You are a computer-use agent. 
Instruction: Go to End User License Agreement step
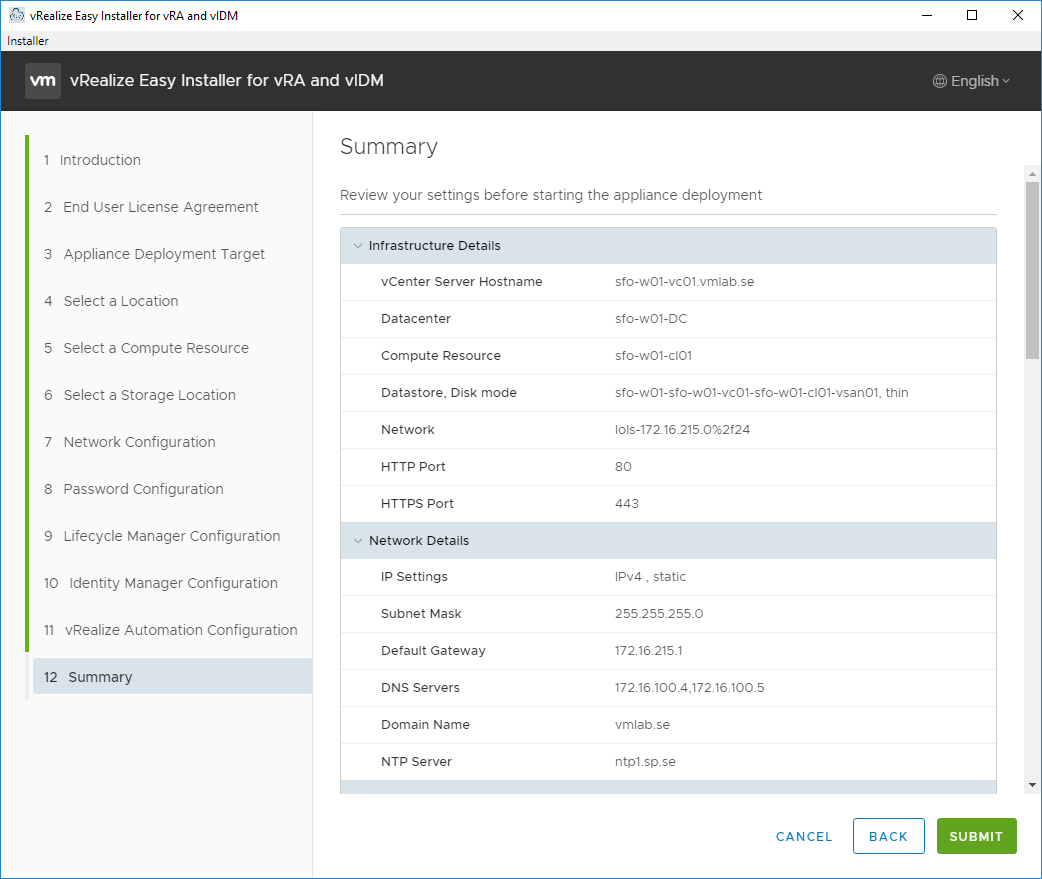tap(151, 207)
